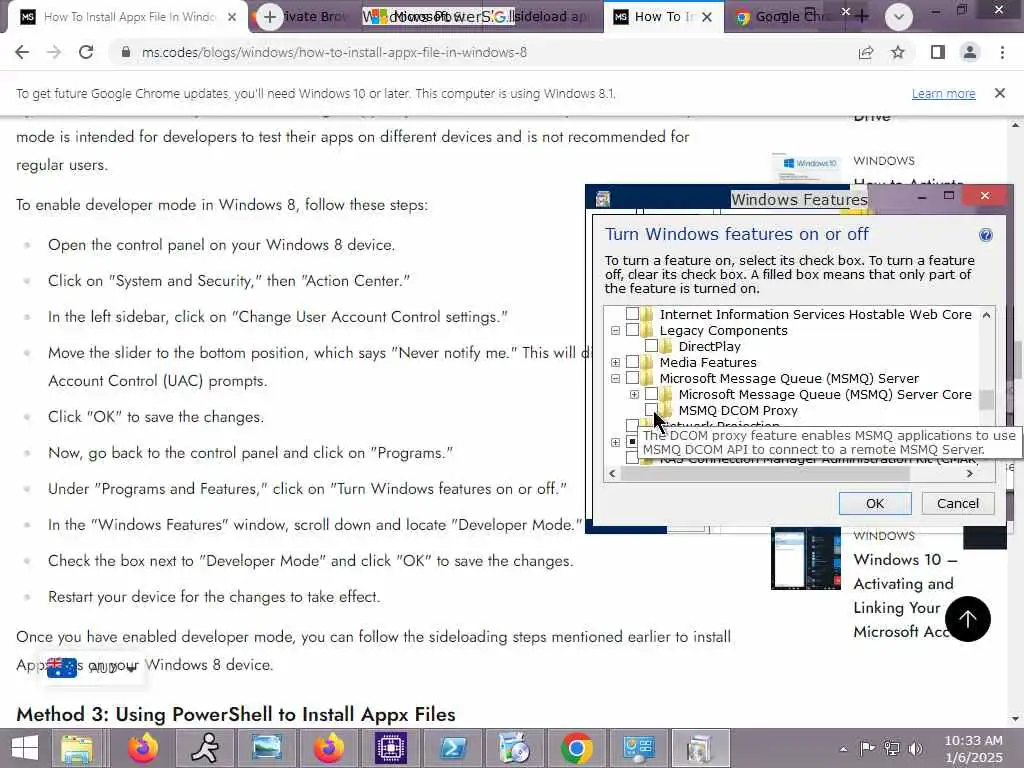Expand the MSMQ Server Core node
Image resolution: width=1024 pixels, height=768 pixels.
pyautogui.click(x=634, y=394)
